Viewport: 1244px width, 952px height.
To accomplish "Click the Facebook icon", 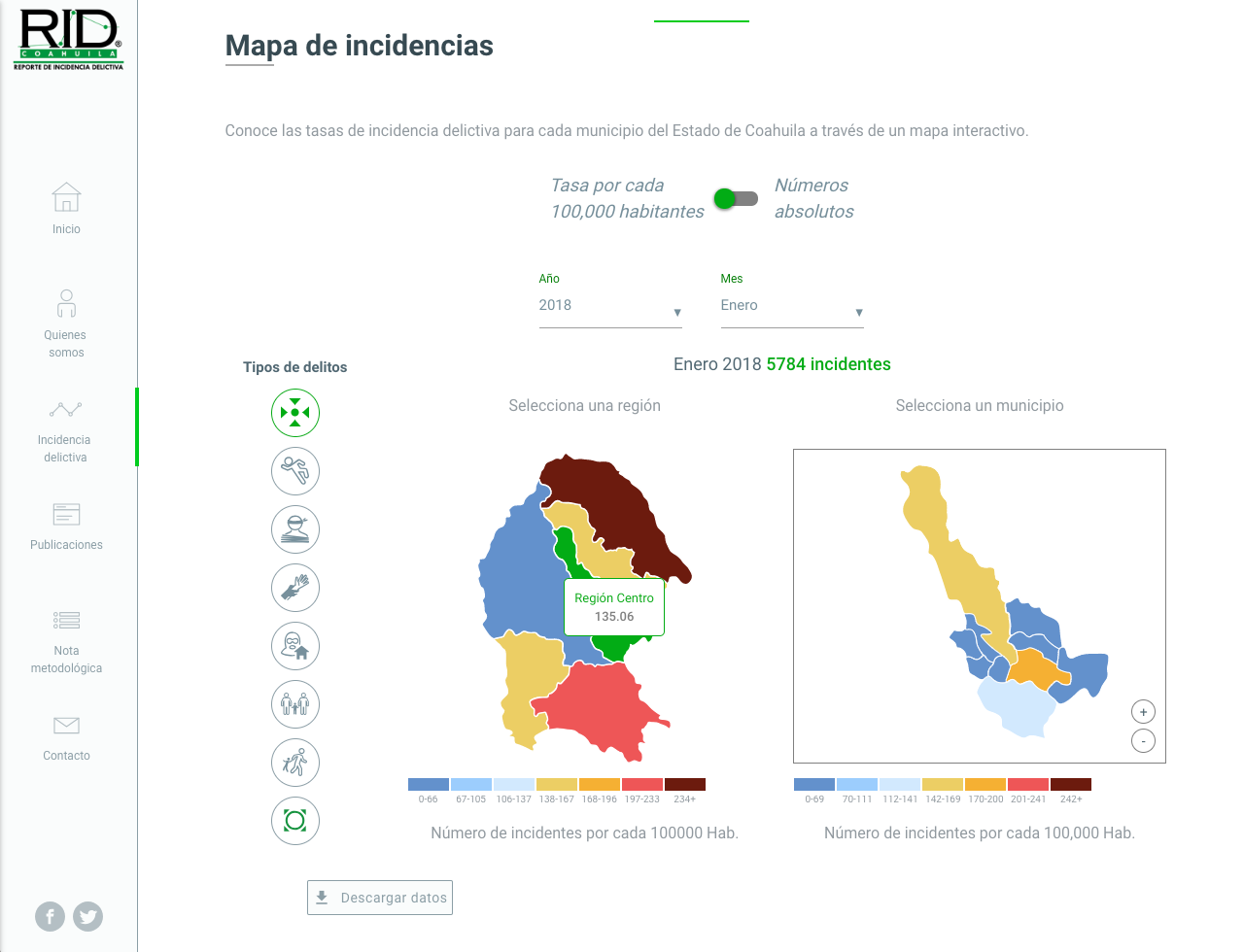I will 51,916.
